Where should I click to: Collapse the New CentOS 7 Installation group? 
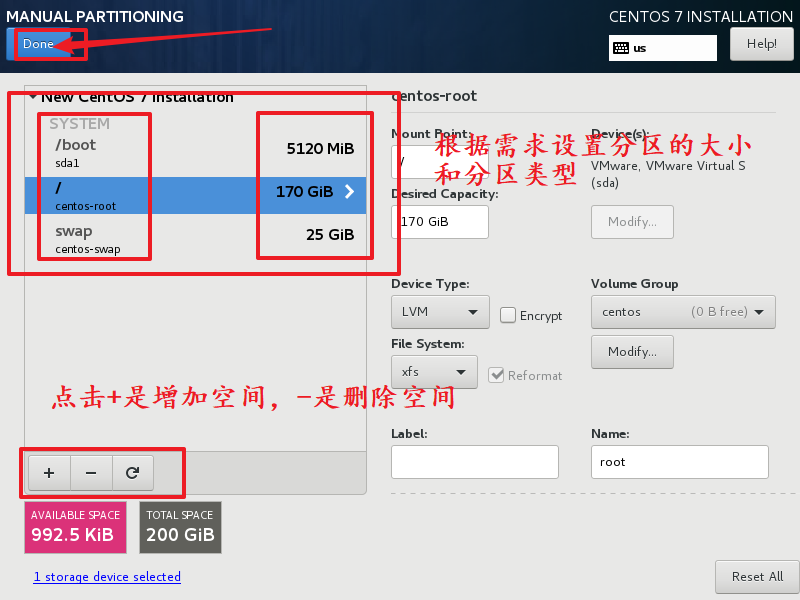coord(33,97)
